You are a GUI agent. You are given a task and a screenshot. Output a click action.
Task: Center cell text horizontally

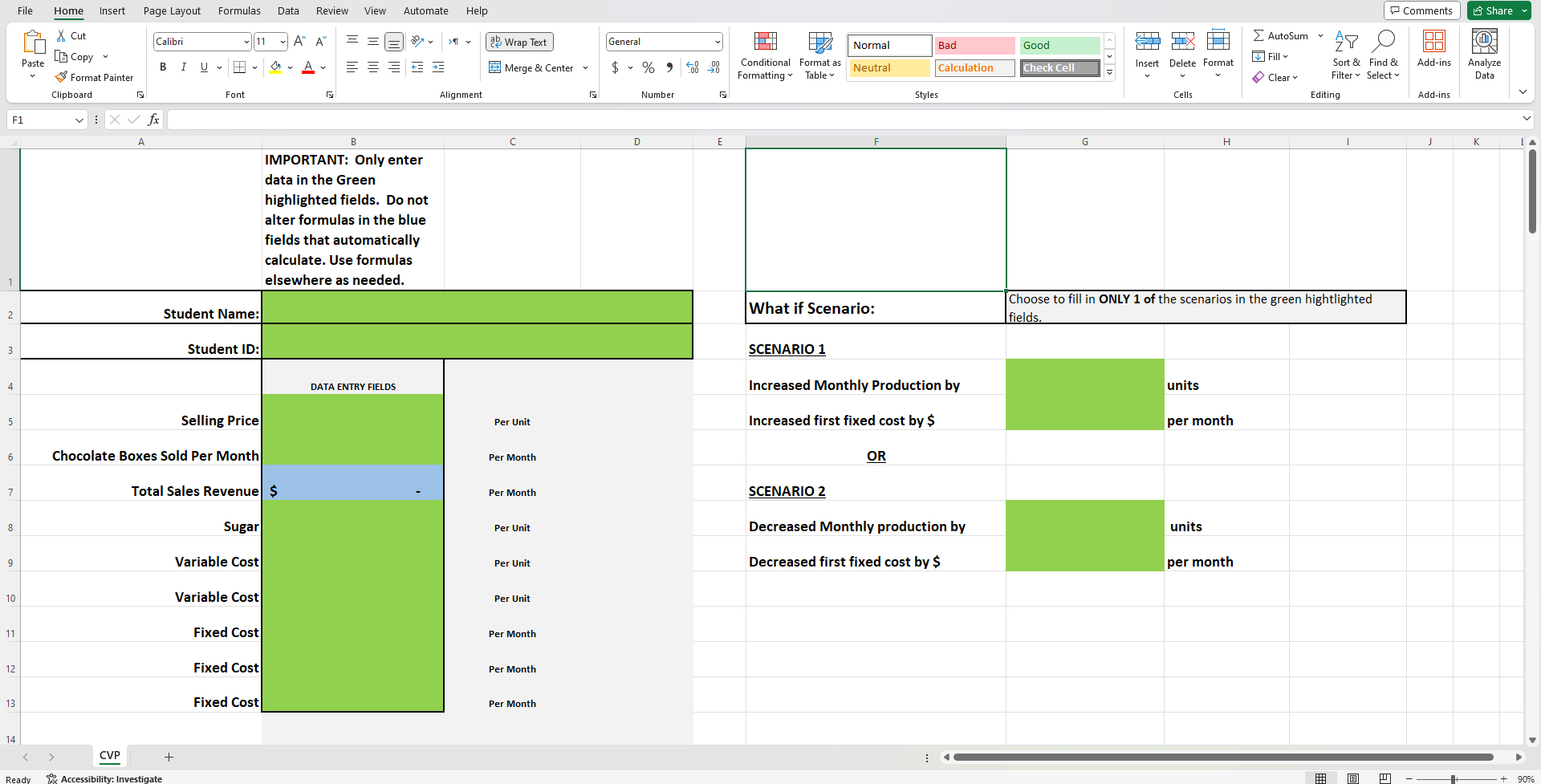click(x=373, y=67)
